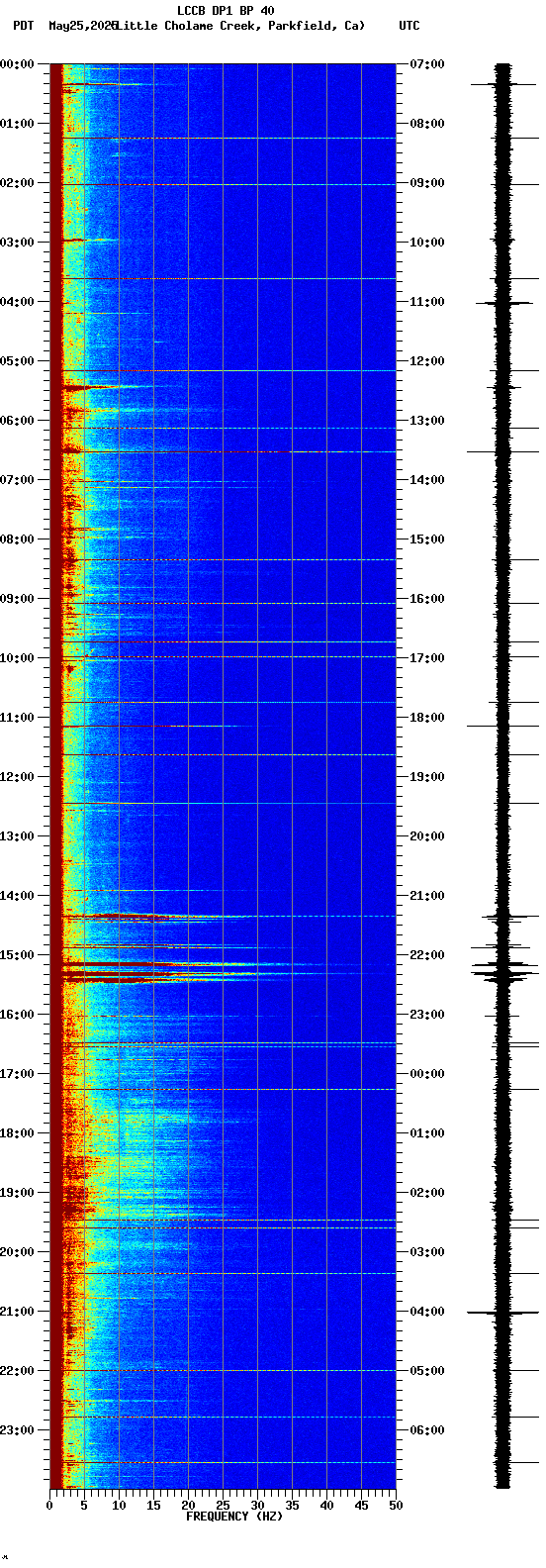Click the "5" frequency axis label

click(84, 1506)
